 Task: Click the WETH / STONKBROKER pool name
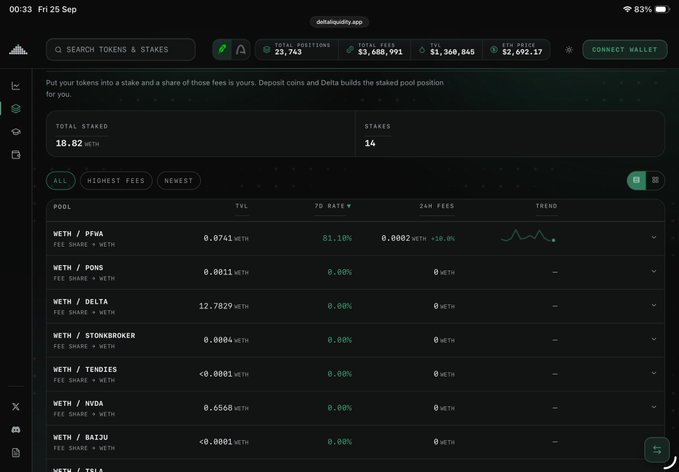pyautogui.click(x=94, y=336)
